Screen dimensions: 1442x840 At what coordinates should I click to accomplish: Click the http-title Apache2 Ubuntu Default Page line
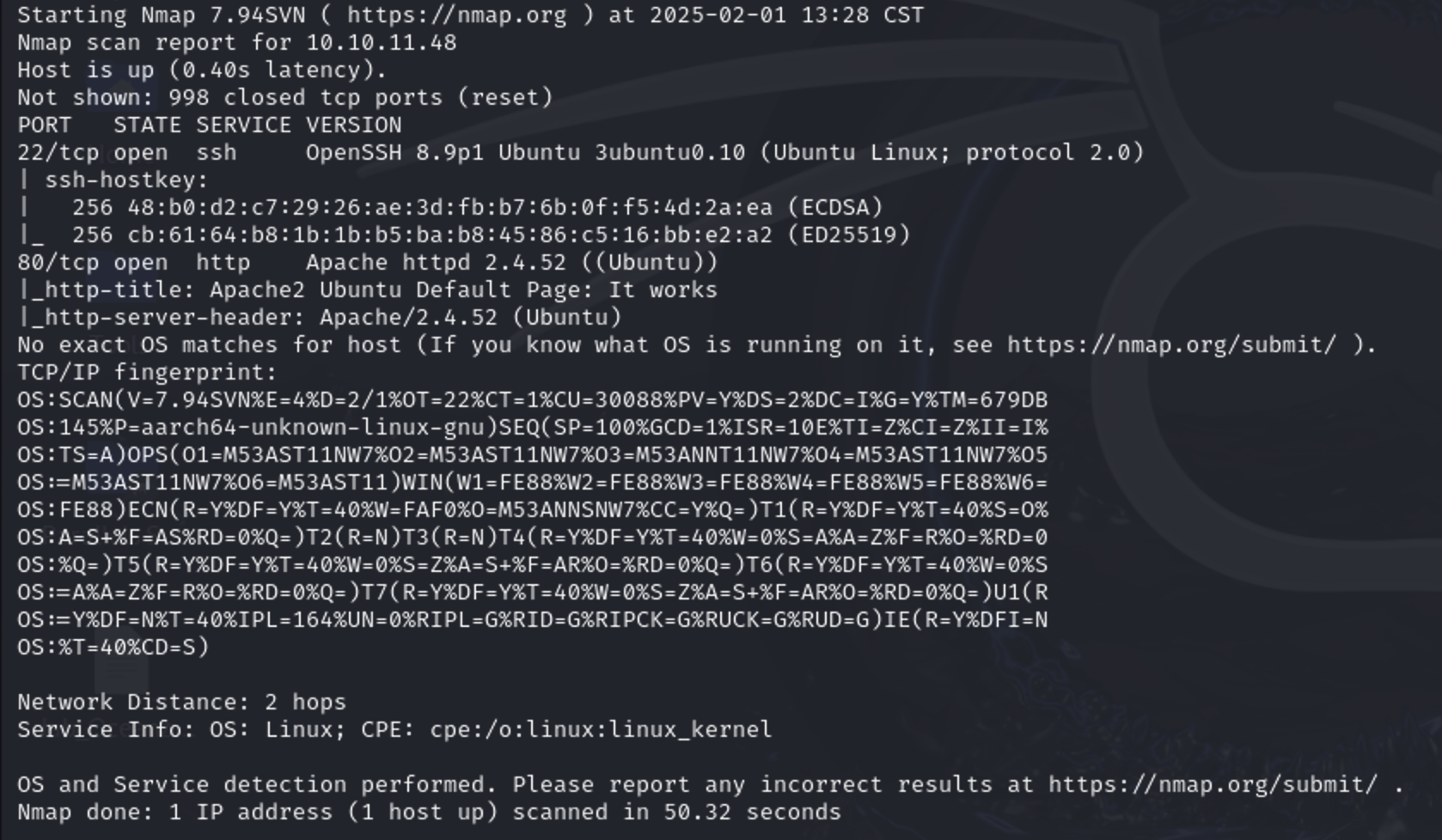point(367,290)
